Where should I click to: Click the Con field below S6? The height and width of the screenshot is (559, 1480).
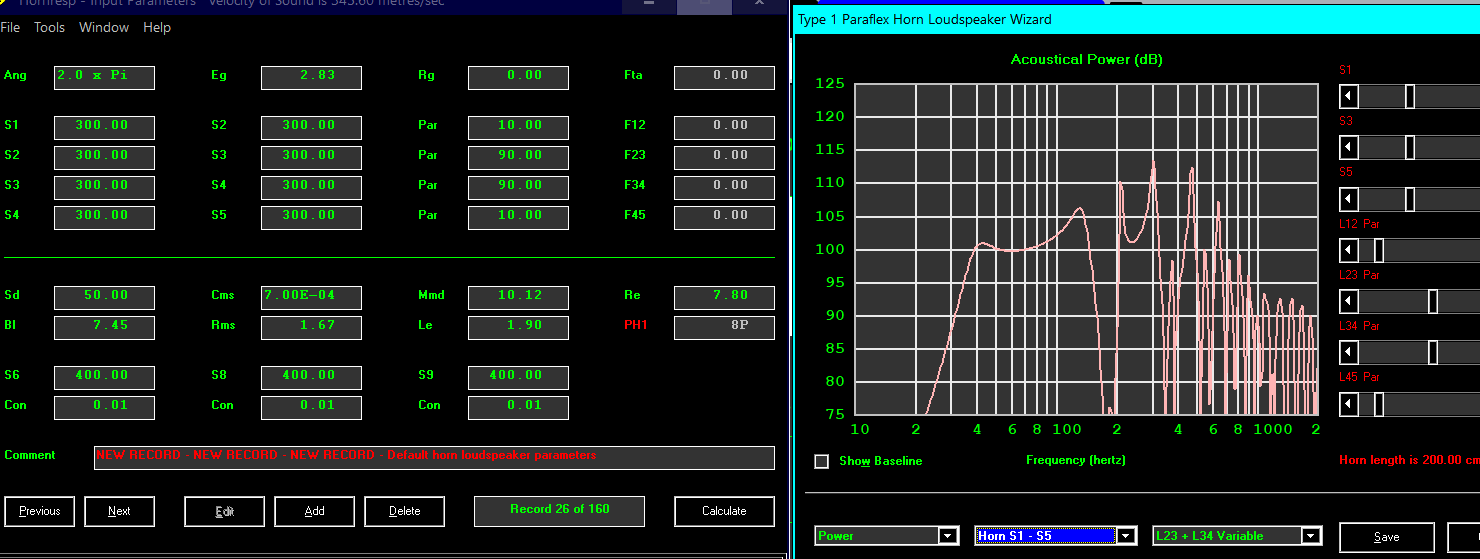[x=104, y=407]
